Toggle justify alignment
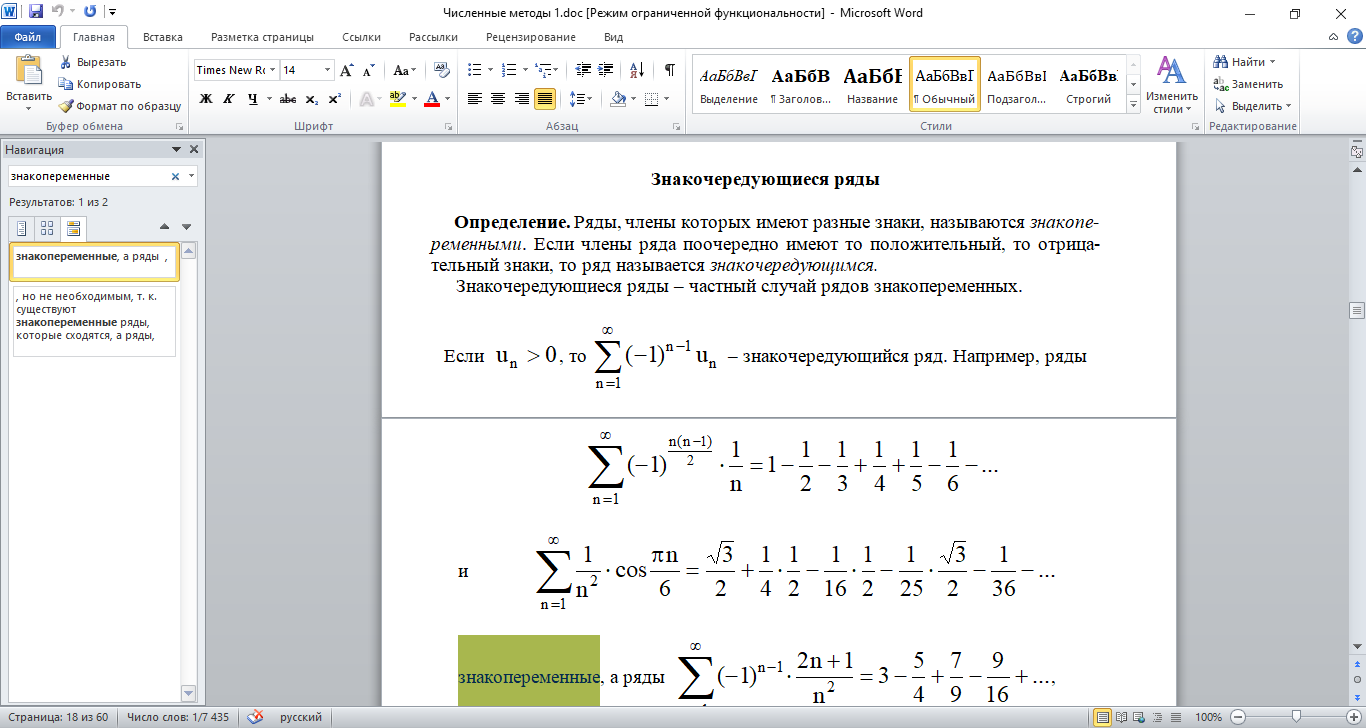 (x=545, y=99)
